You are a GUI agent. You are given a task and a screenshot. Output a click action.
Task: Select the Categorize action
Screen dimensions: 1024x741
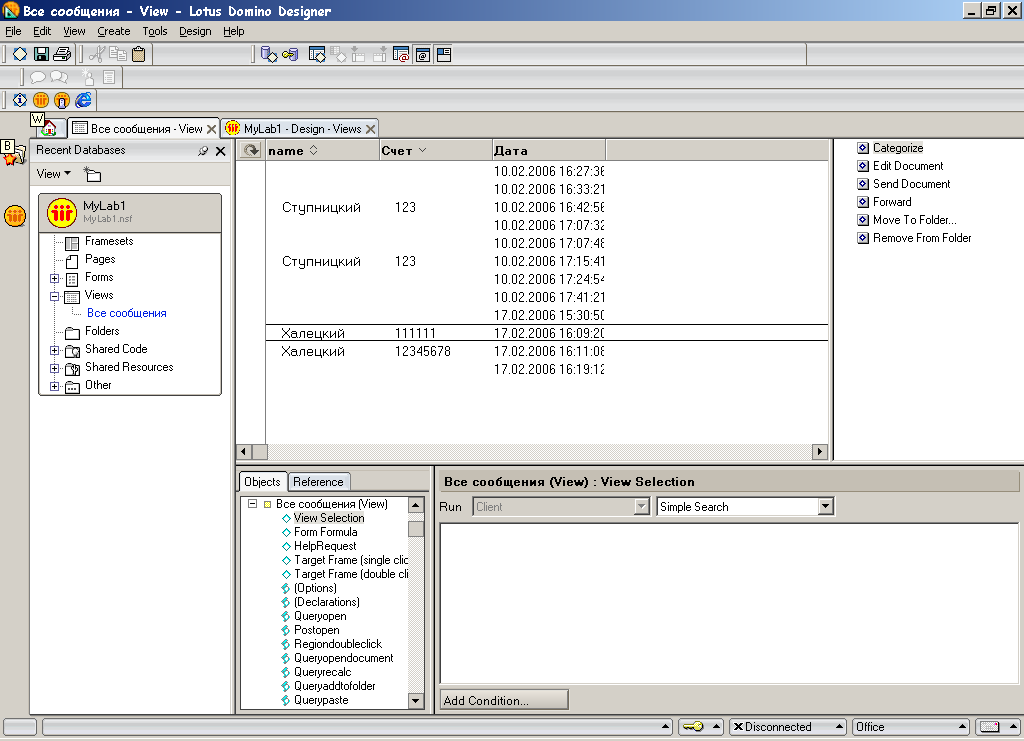coord(897,148)
